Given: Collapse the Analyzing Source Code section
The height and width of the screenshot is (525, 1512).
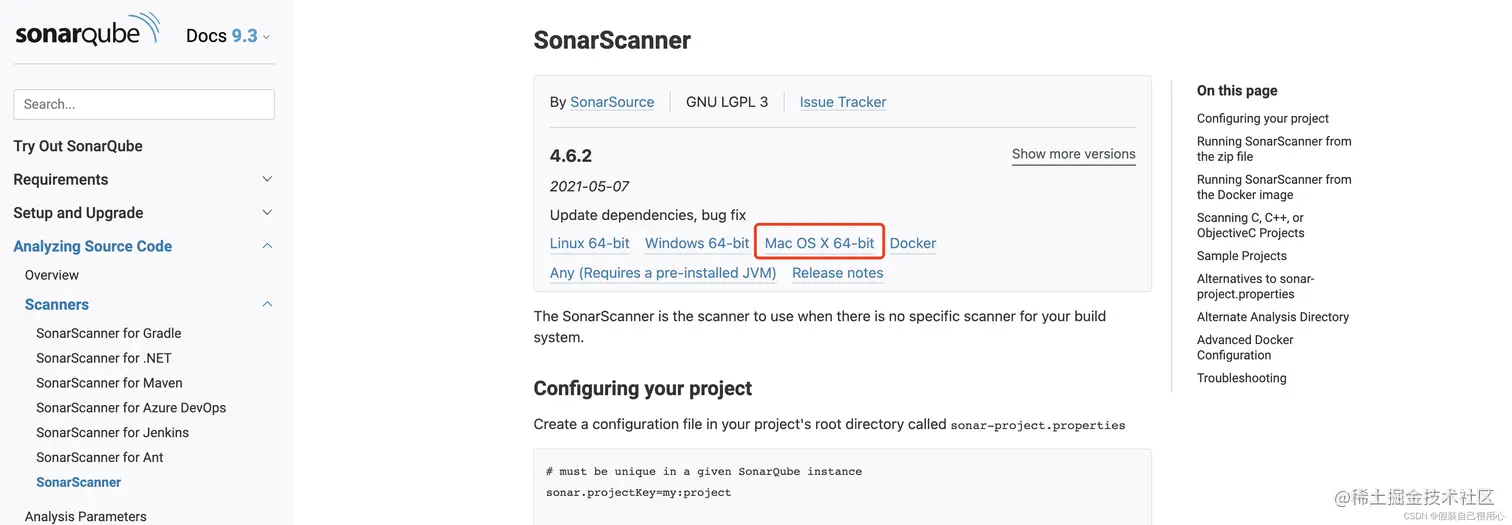Looking at the screenshot, I should coord(267,246).
